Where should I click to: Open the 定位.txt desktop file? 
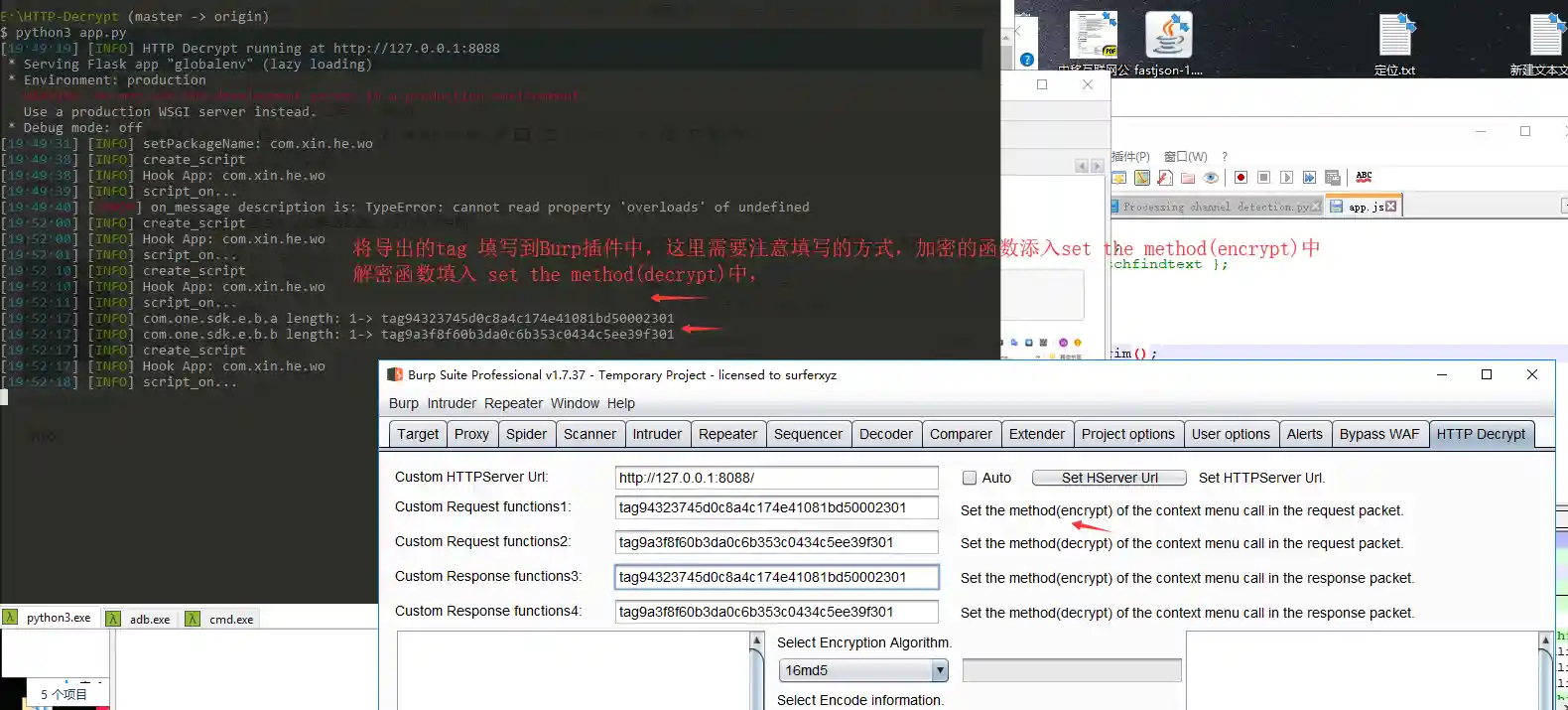click(x=1395, y=44)
